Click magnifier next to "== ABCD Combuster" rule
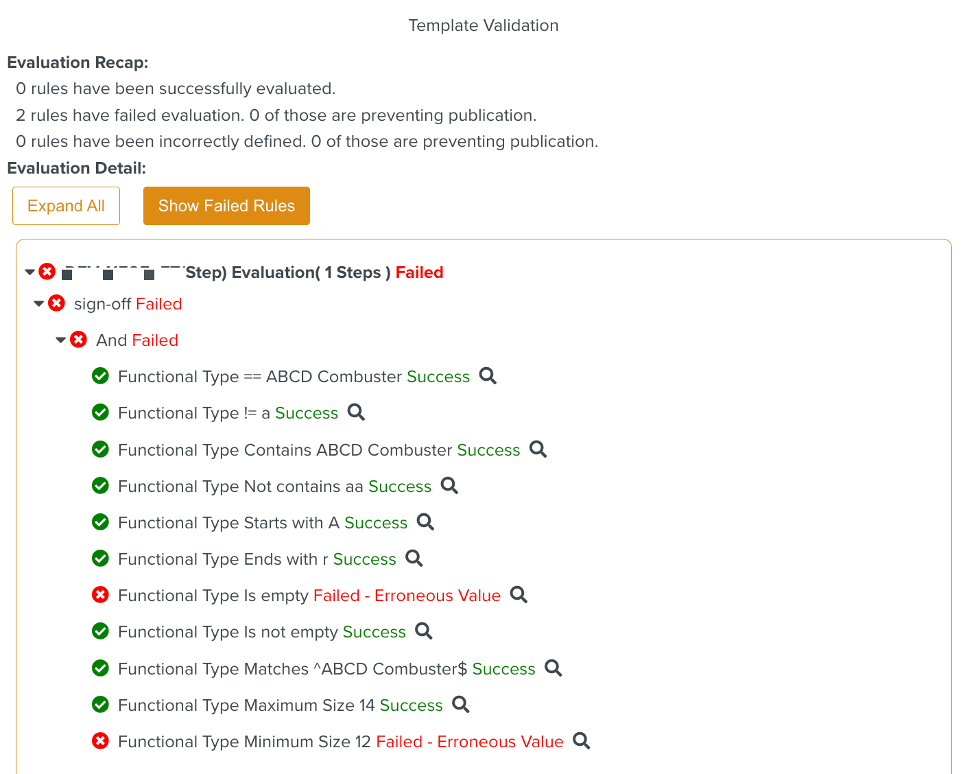Screen dimensions: 964x774 tap(488, 376)
